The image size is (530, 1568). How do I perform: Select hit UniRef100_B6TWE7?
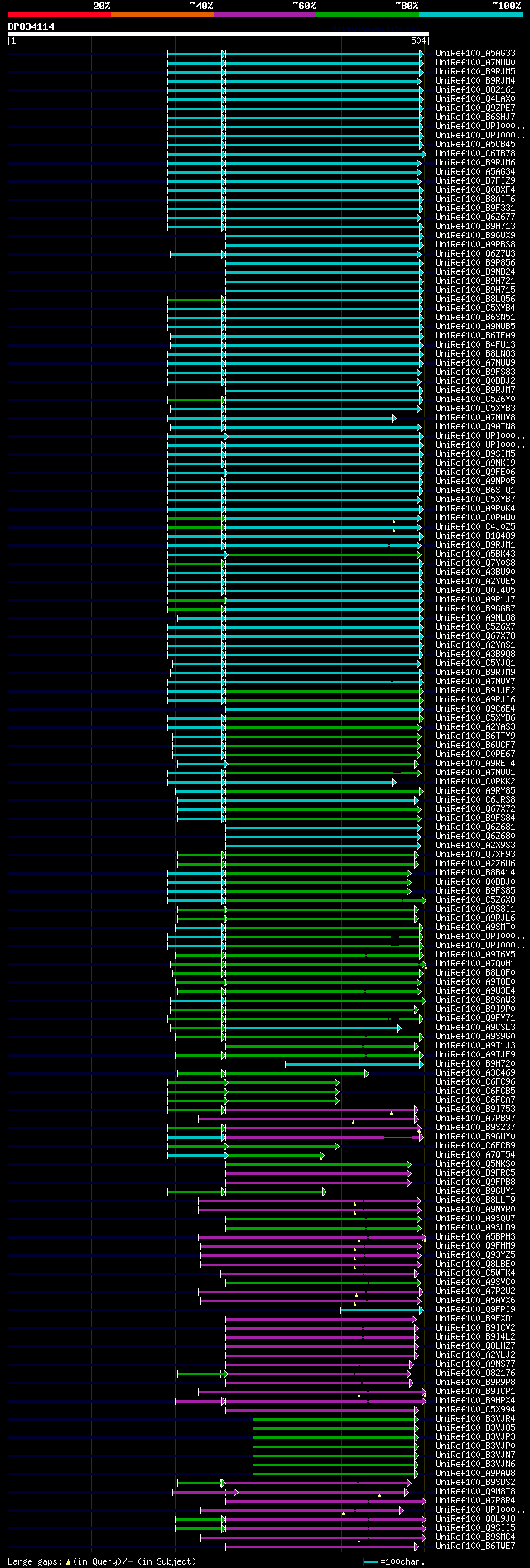[475, 1546]
